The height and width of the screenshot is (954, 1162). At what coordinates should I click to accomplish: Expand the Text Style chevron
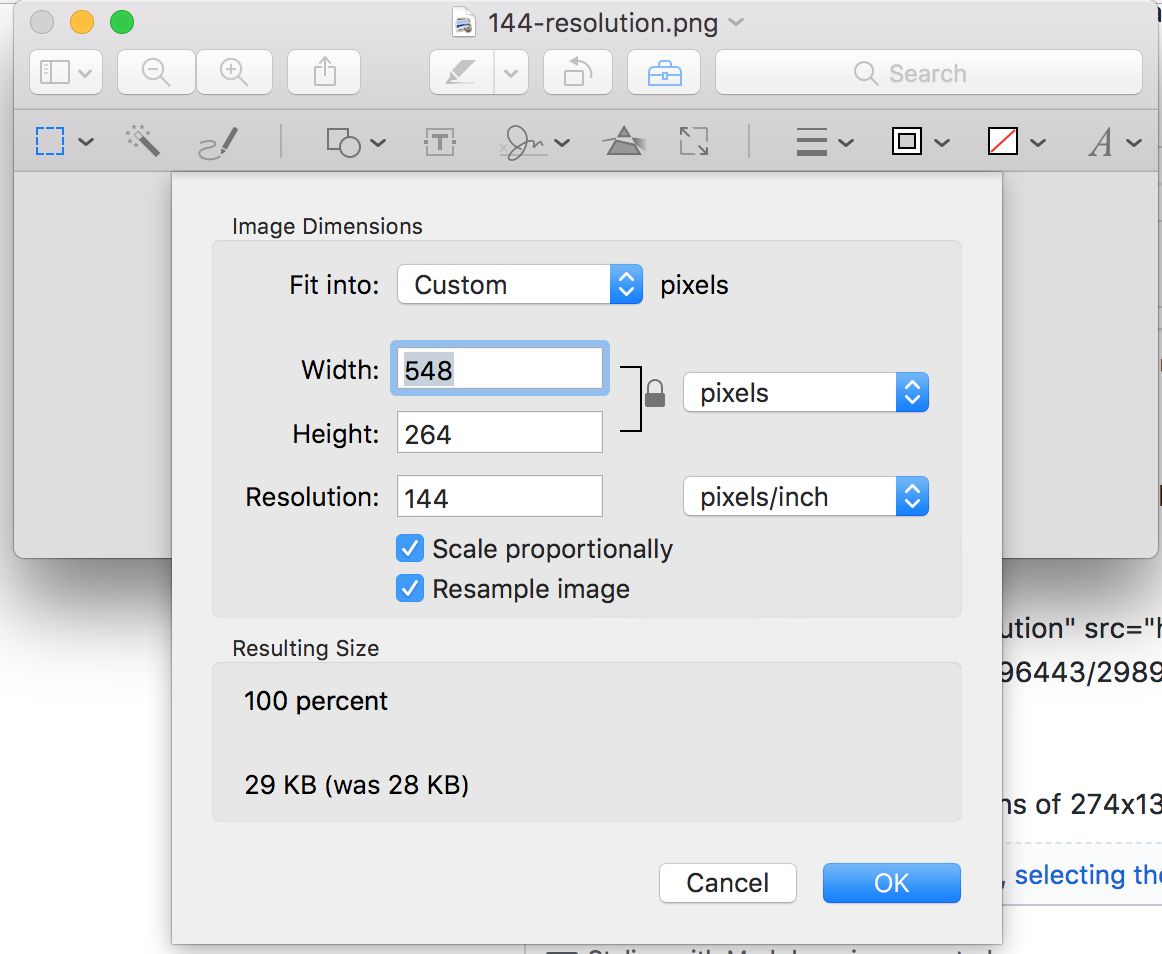click(x=1134, y=142)
